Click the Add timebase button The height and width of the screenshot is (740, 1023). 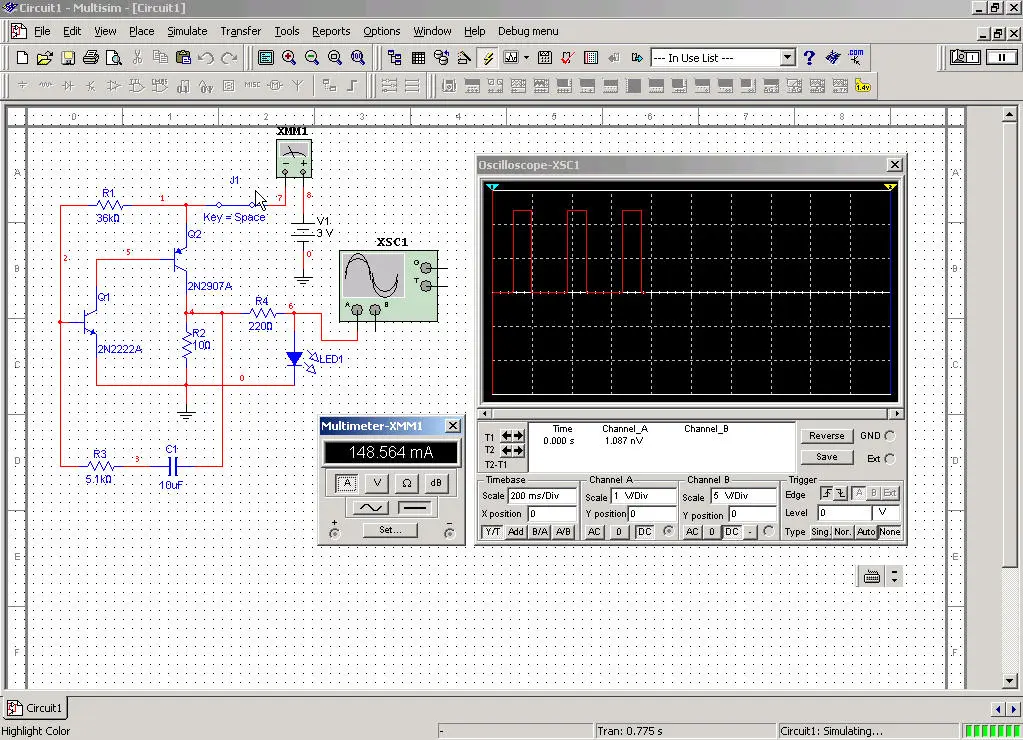coord(515,532)
